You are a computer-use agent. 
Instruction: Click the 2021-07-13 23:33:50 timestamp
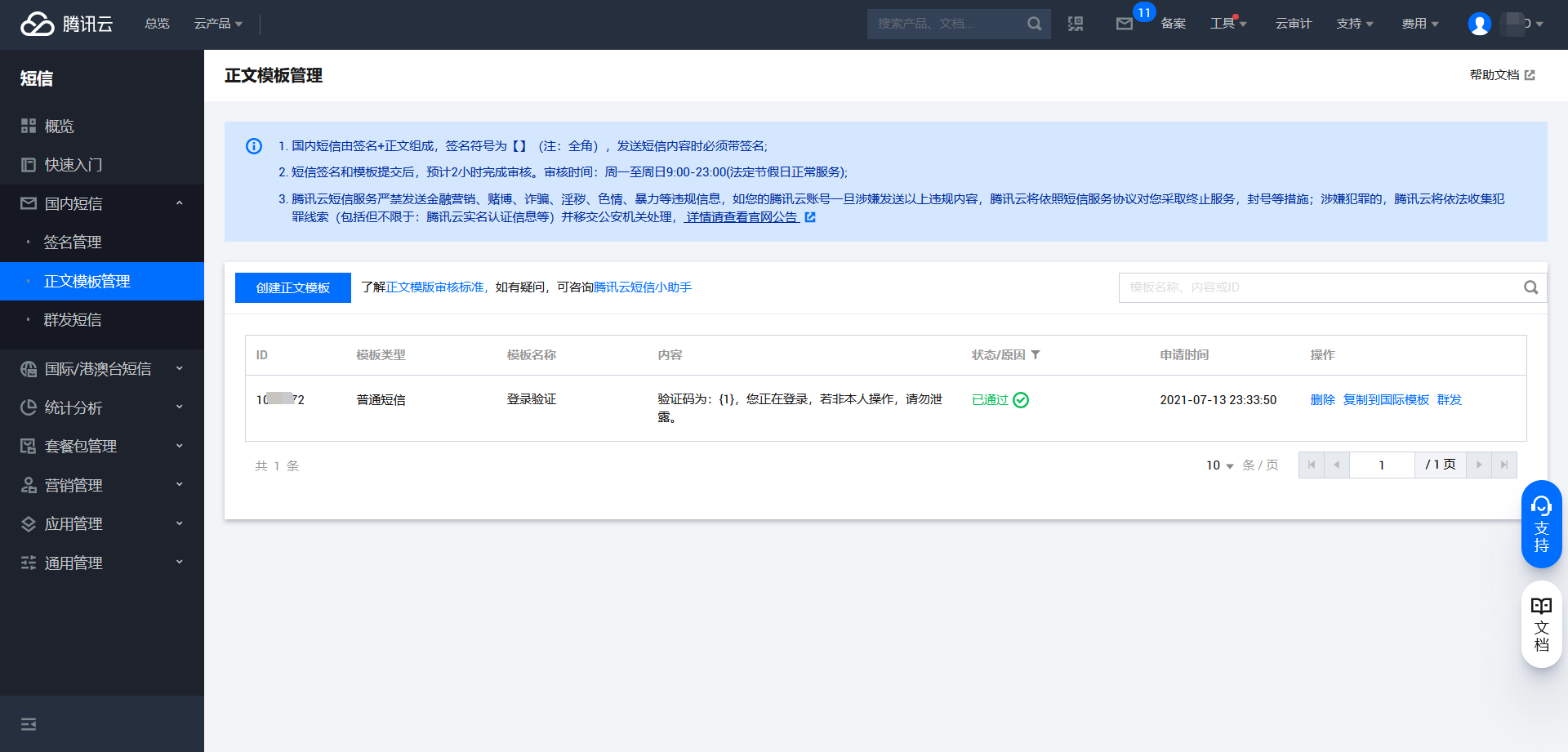pyautogui.click(x=1218, y=400)
